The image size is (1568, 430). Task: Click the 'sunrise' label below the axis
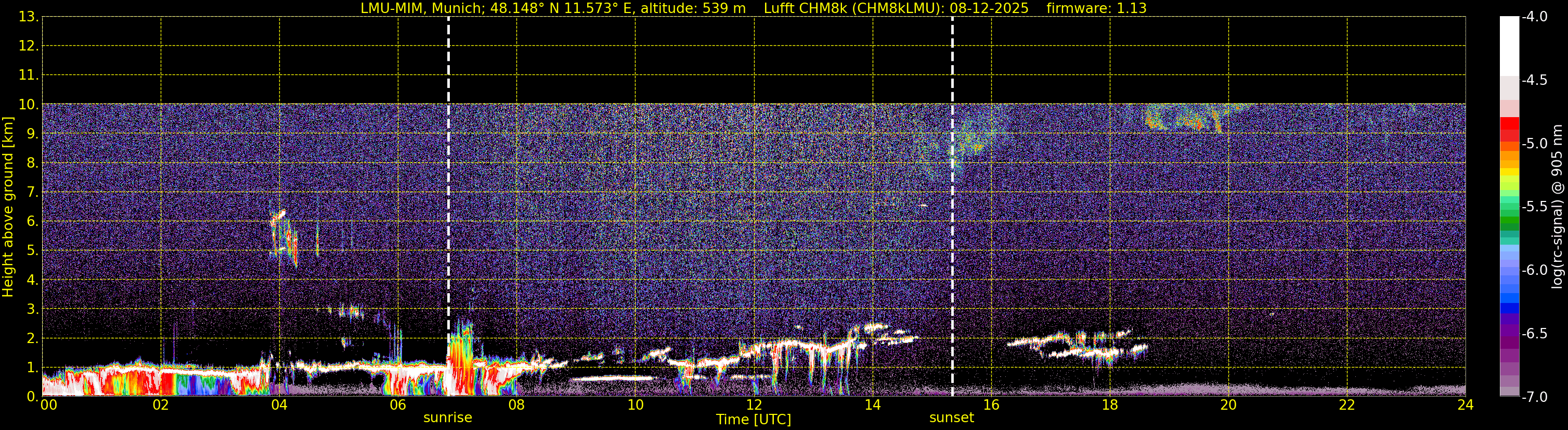click(x=448, y=418)
